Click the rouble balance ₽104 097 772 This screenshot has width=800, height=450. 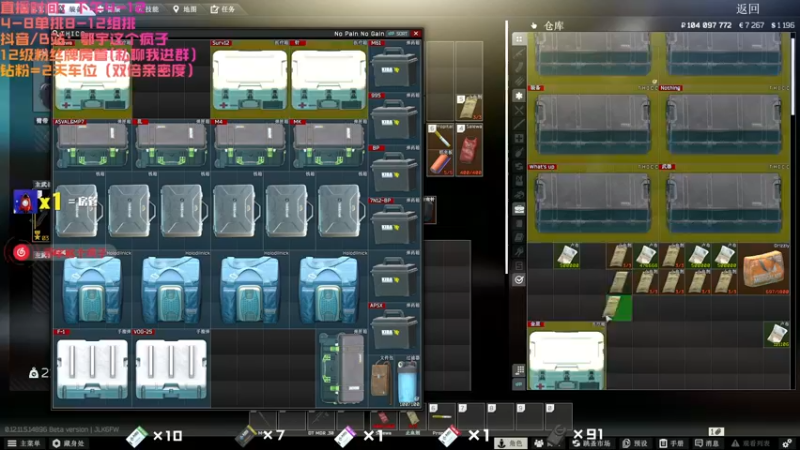(706, 25)
